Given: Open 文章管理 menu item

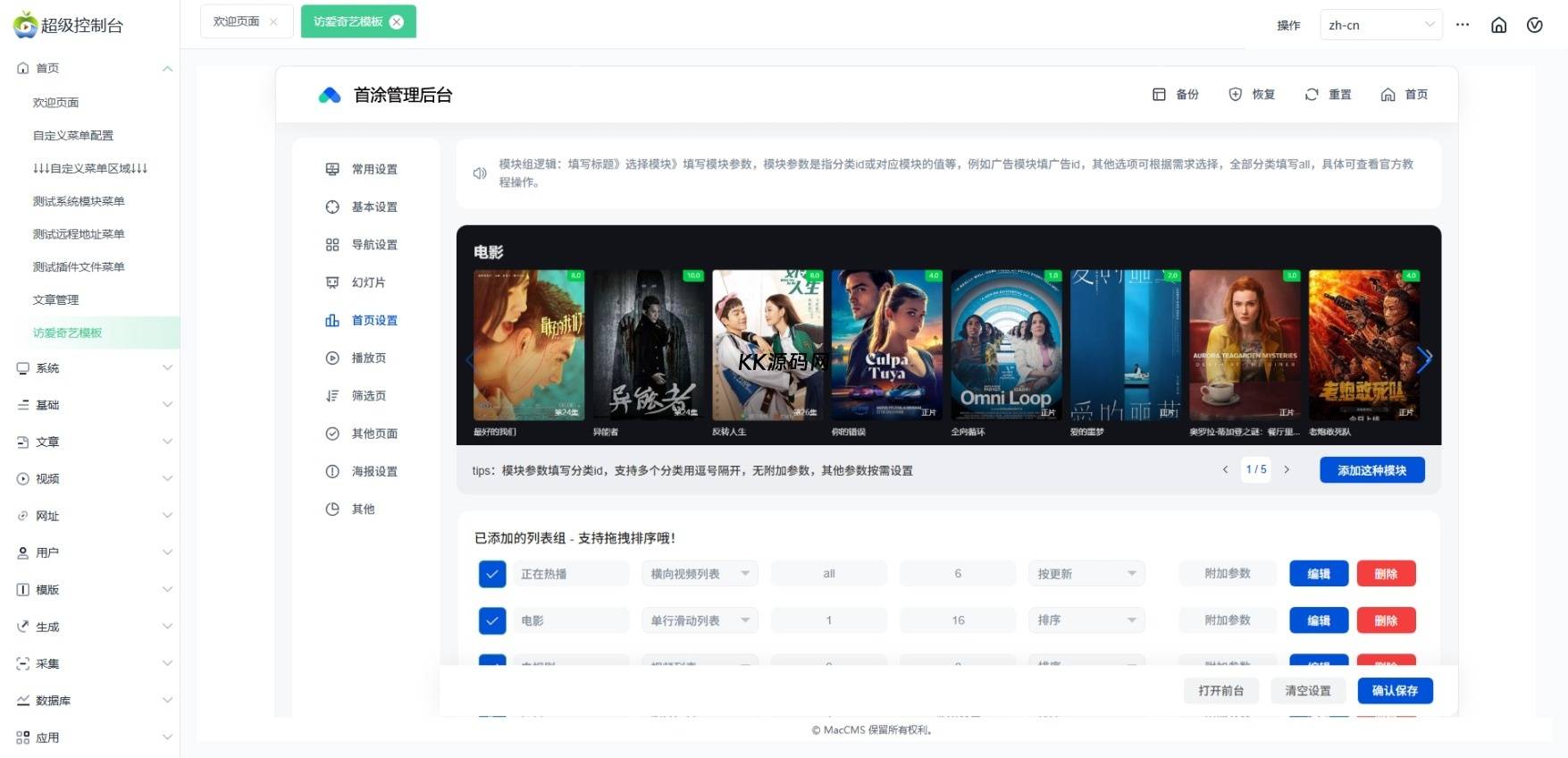Looking at the screenshot, I should tap(55, 300).
